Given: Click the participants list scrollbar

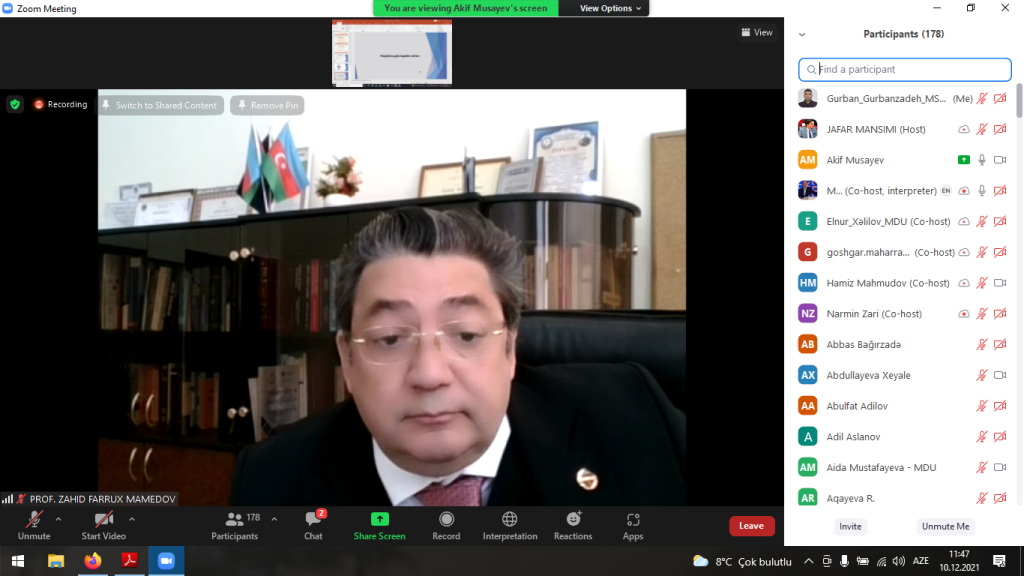Looking at the screenshot, I should point(1019,101).
